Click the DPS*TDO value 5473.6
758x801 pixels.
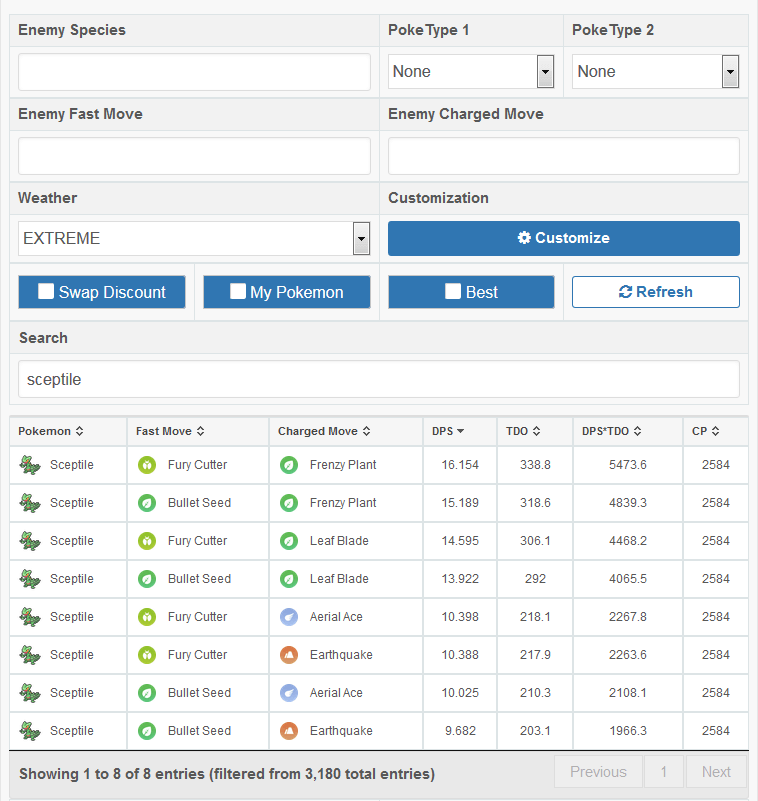pos(628,465)
